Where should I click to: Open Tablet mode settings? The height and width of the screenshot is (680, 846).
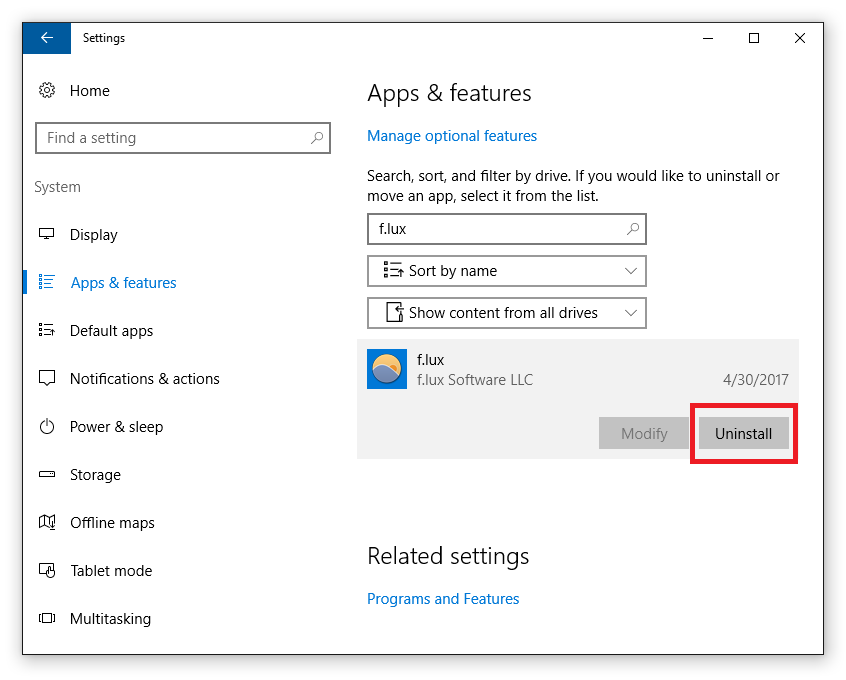coord(111,571)
